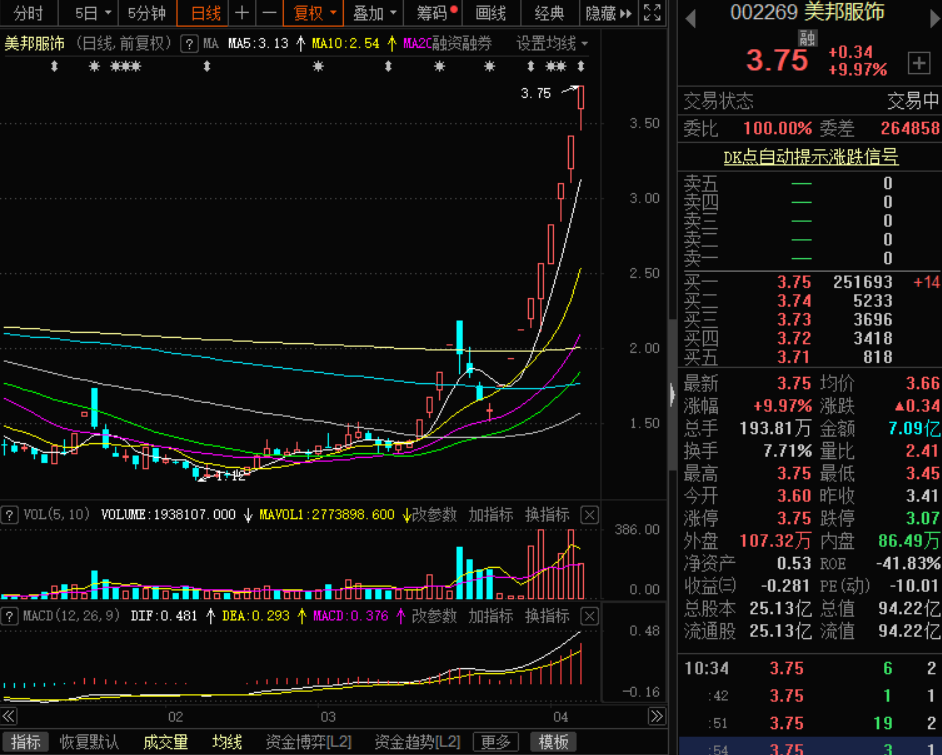
Task: Zoom in chart with plus icon
Action: click(x=241, y=13)
